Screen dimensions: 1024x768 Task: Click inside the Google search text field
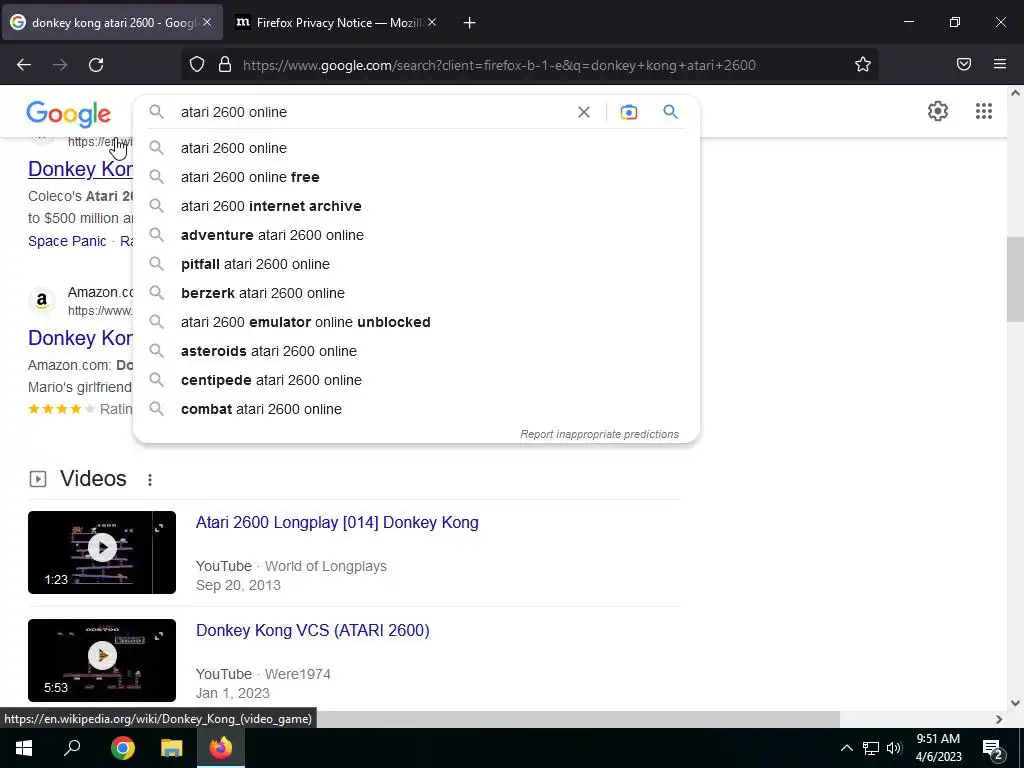pos(372,112)
